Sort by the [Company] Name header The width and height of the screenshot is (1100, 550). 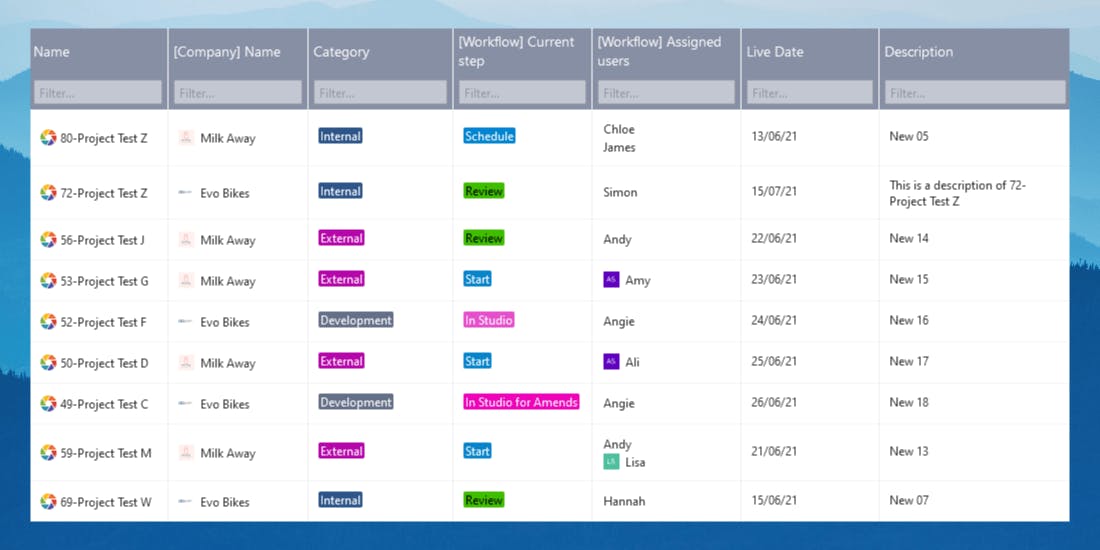pos(227,52)
